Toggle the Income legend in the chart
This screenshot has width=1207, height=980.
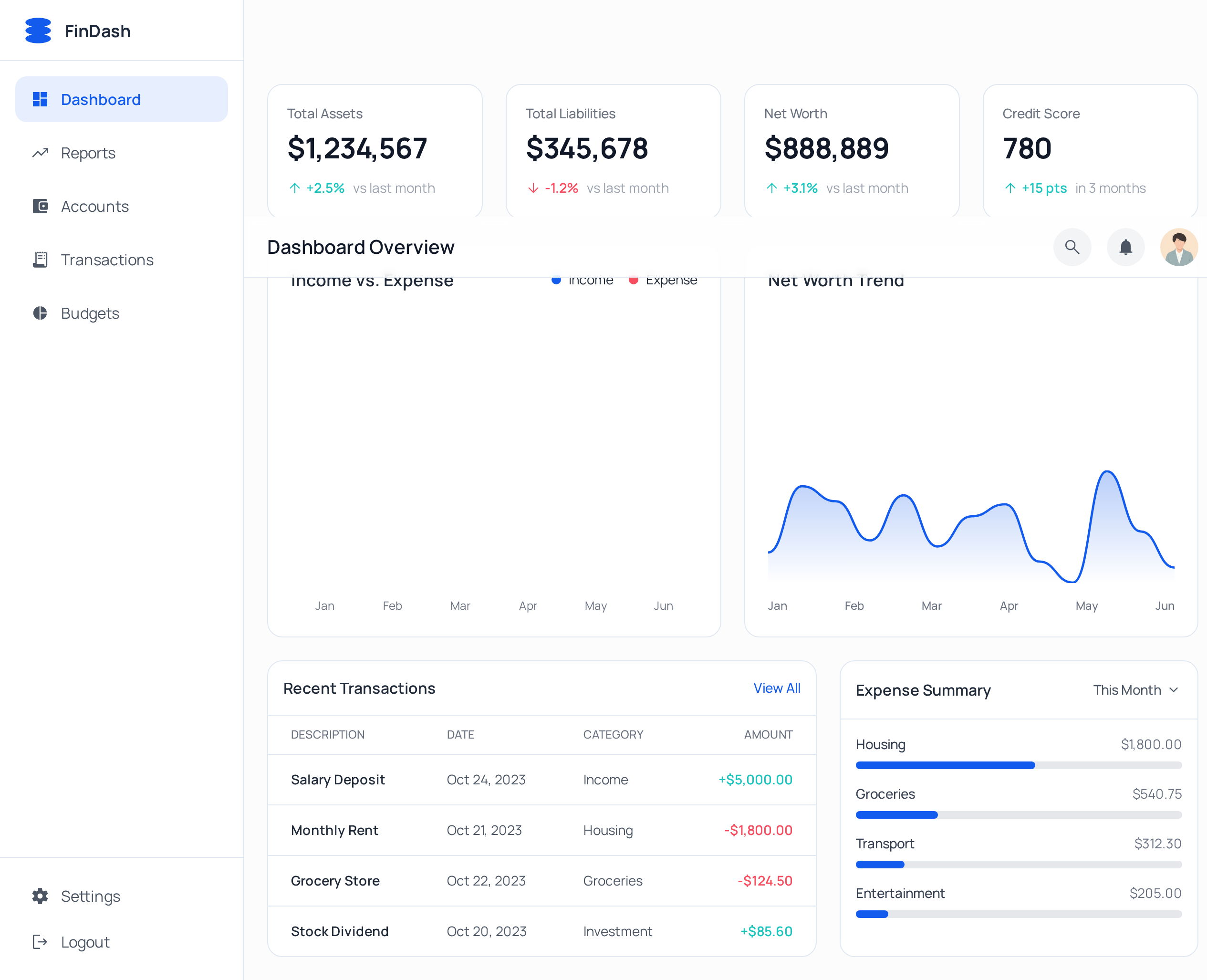point(582,280)
